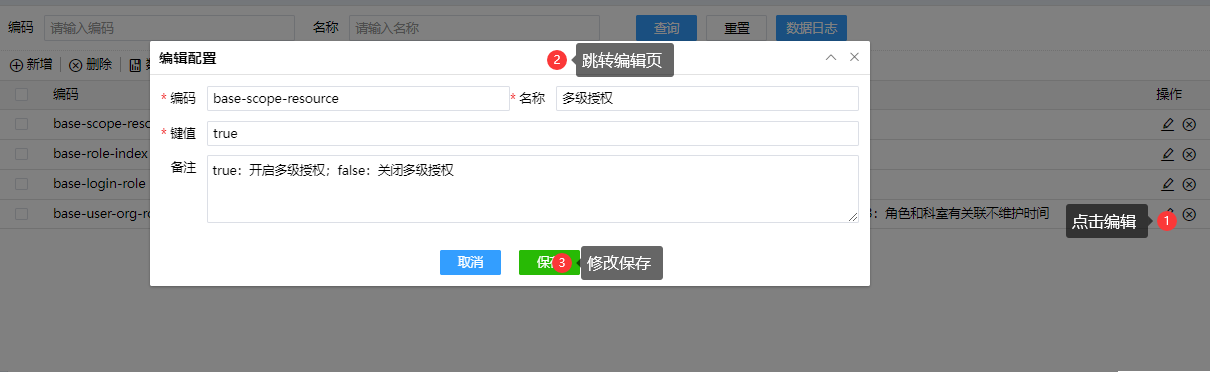Click the dialog 编码 field base-scope-resource
The height and width of the screenshot is (373, 1210).
point(358,98)
